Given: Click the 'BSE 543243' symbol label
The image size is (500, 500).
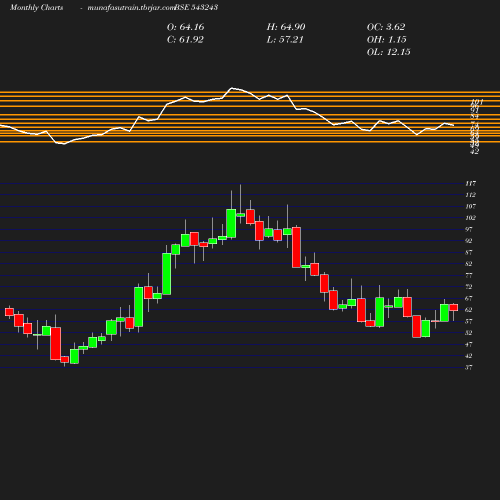Looking at the screenshot, I should 196,7.
